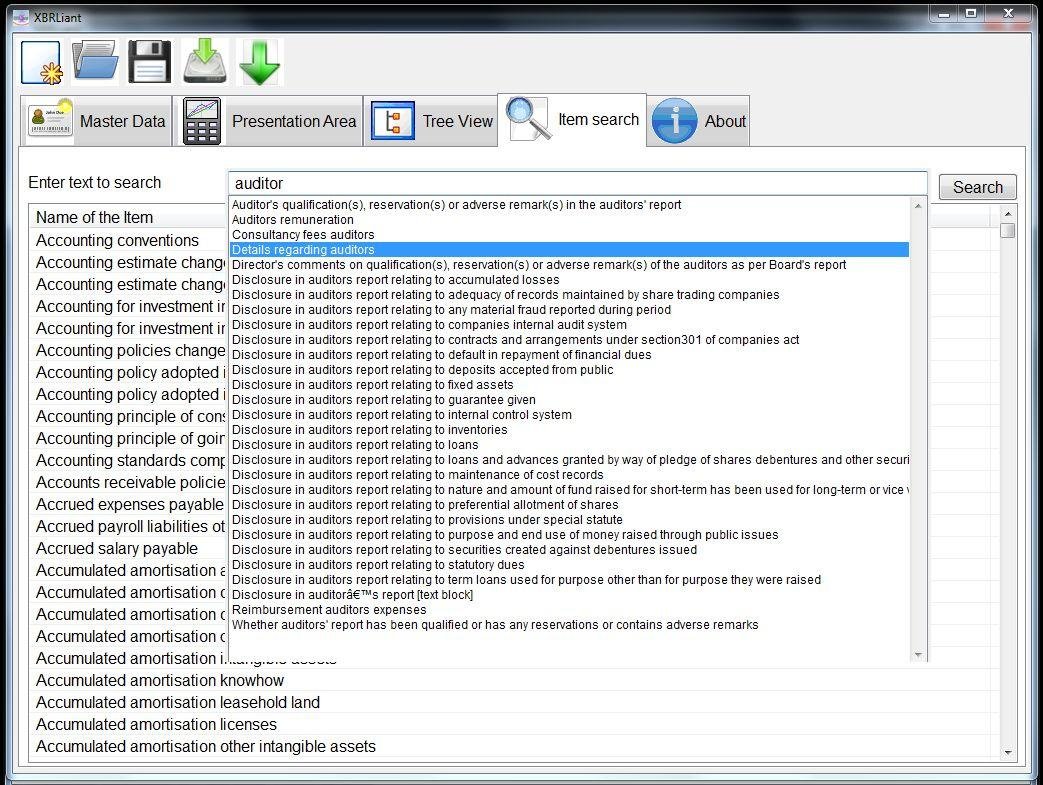Click the magnifying glass Item search icon

[x=528, y=118]
